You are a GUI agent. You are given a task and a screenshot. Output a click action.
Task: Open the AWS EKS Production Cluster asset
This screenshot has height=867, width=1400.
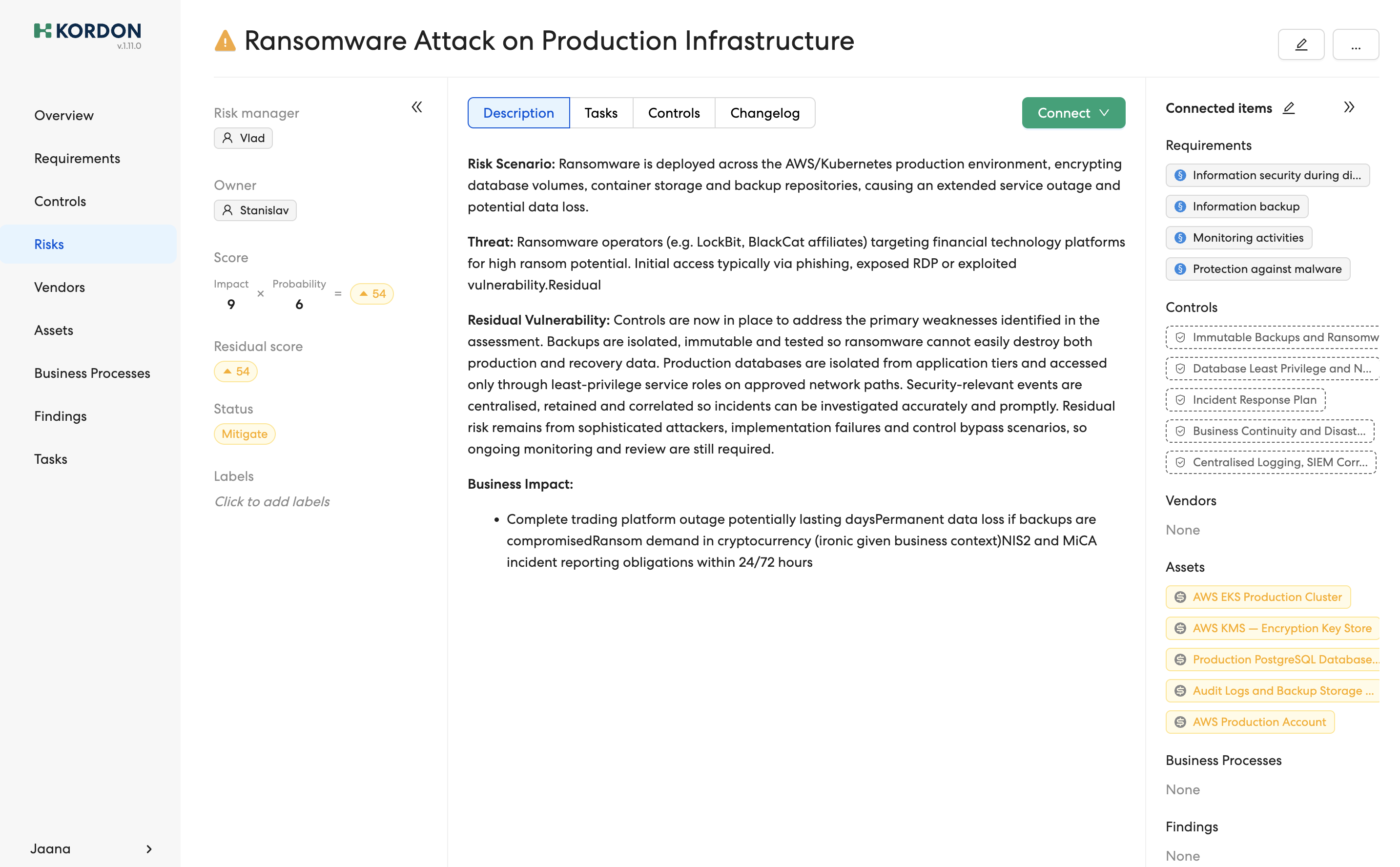pyautogui.click(x=1258, y=597)
